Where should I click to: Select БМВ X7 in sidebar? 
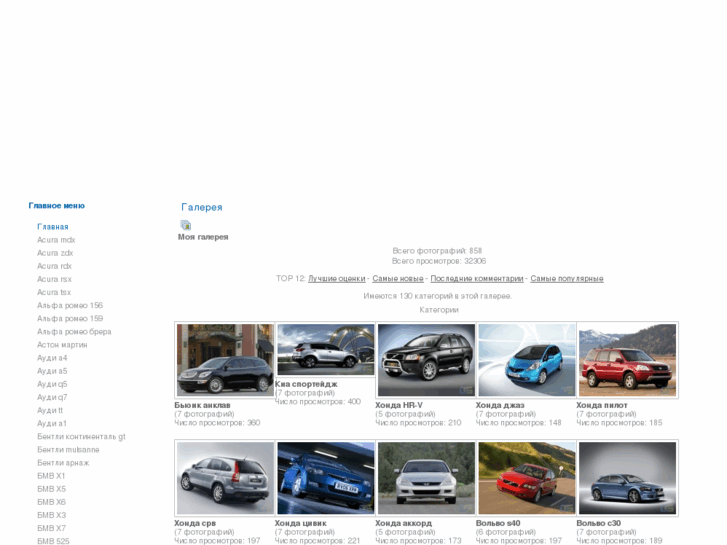click(x=51, y=528)
